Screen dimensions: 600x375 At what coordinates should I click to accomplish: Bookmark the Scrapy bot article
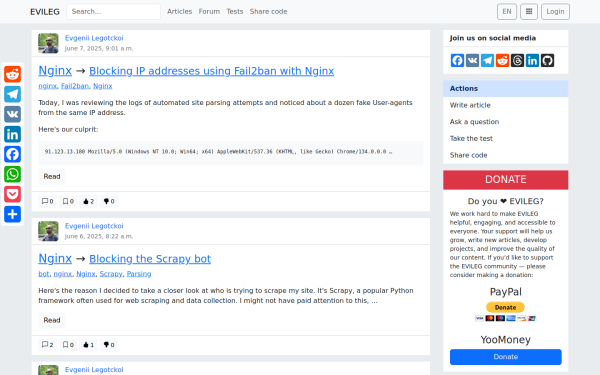(68, 345)
